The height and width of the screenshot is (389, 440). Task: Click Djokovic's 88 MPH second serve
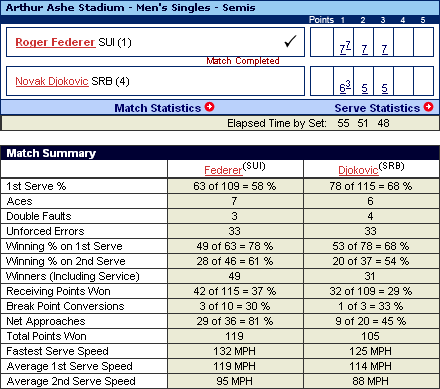370,381
